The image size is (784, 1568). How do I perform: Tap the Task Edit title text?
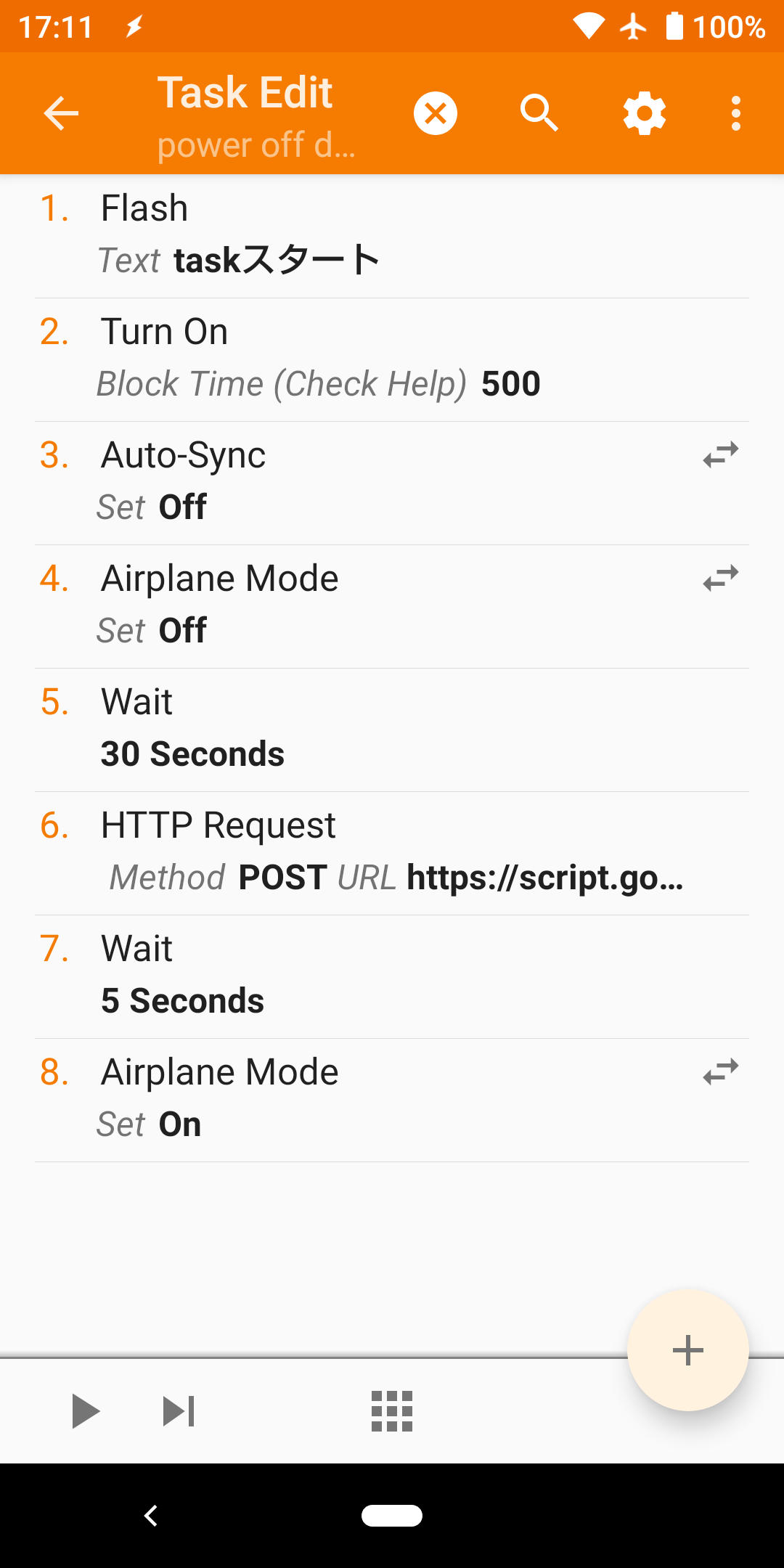pyautogui.click(x=245, y=93)
